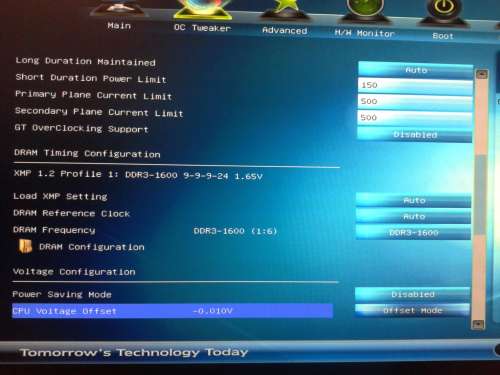The width and height of the screenshot is (500, 375).
Task: Select Short Duration Power Limit label
Action: click(x=91, y=78)
